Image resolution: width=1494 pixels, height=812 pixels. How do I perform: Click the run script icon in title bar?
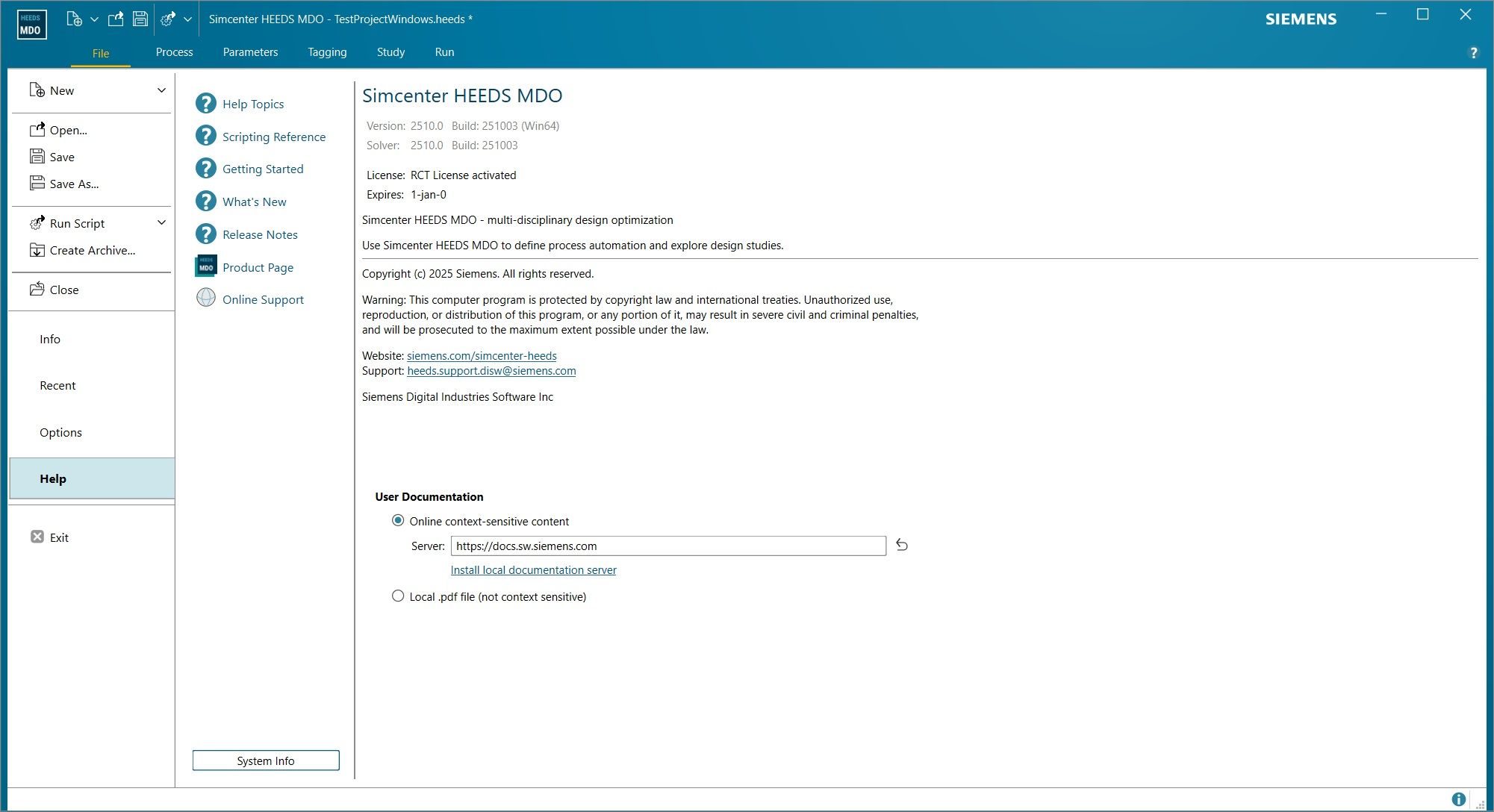tap(168, 19)
